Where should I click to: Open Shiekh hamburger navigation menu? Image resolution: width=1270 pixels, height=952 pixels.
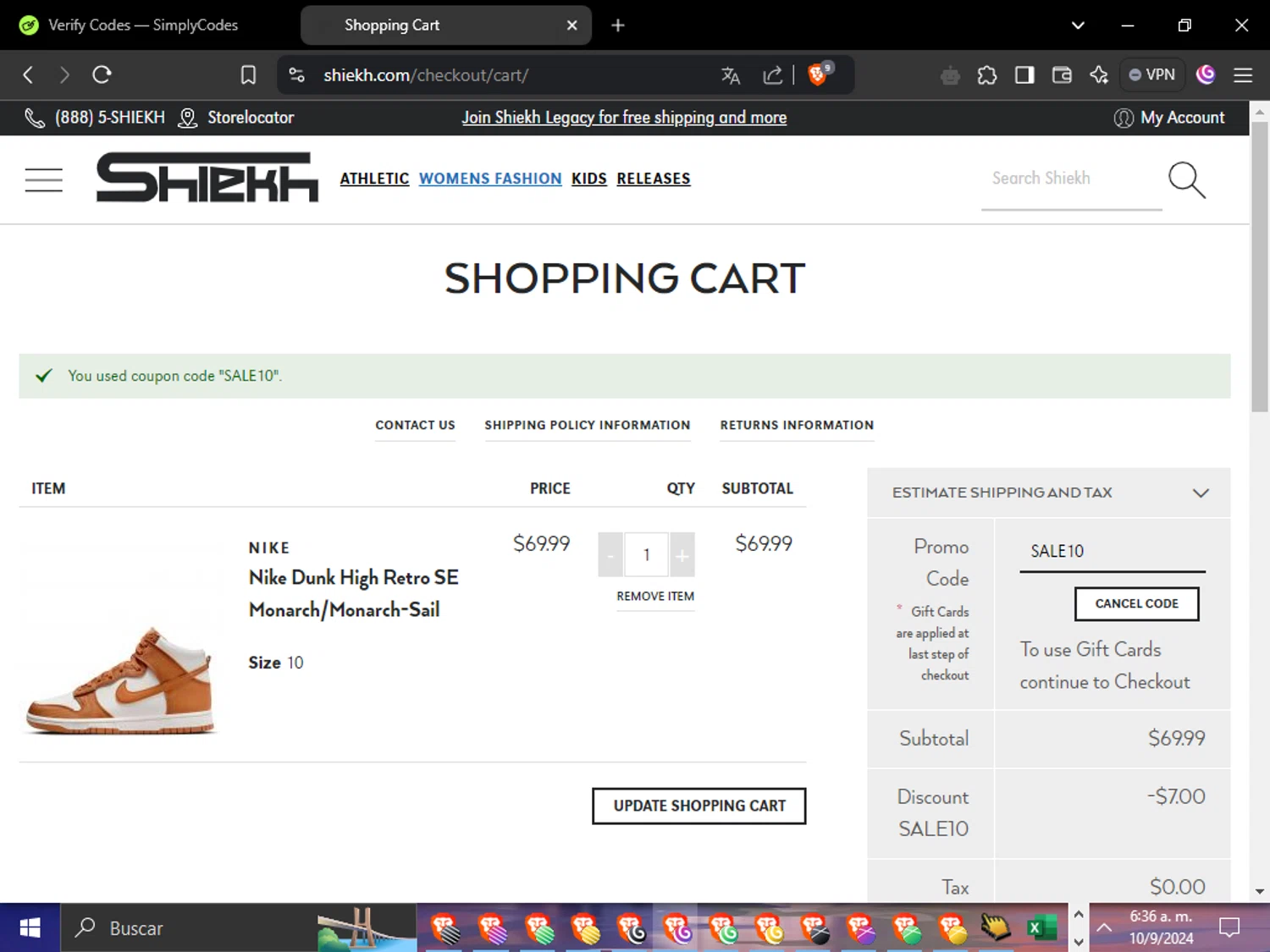click(x=43, y=179)
